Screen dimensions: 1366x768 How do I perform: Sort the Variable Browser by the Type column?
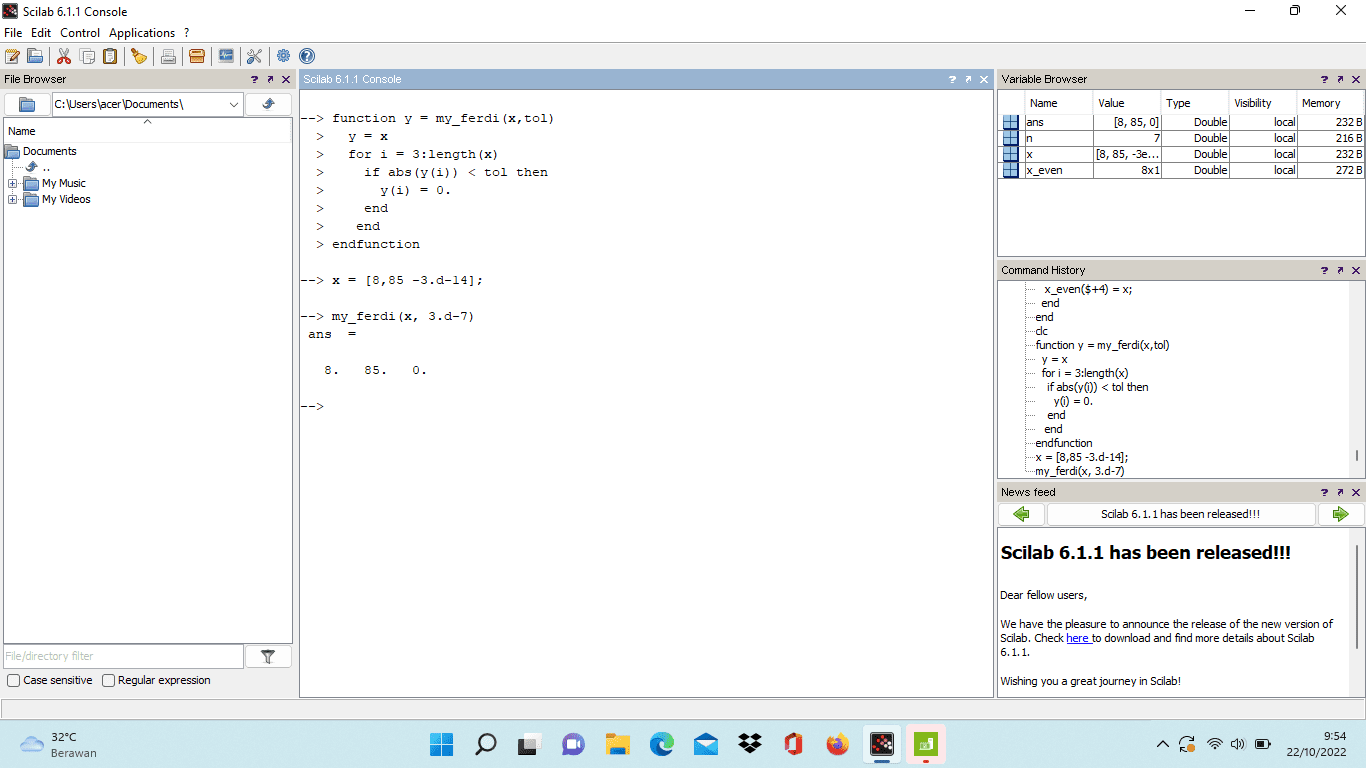(1195, 103)
